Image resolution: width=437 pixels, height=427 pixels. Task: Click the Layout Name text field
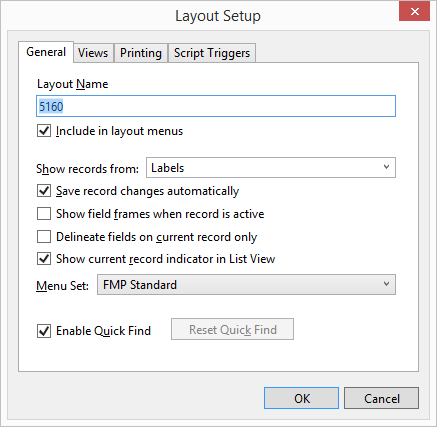click(216, 106)
